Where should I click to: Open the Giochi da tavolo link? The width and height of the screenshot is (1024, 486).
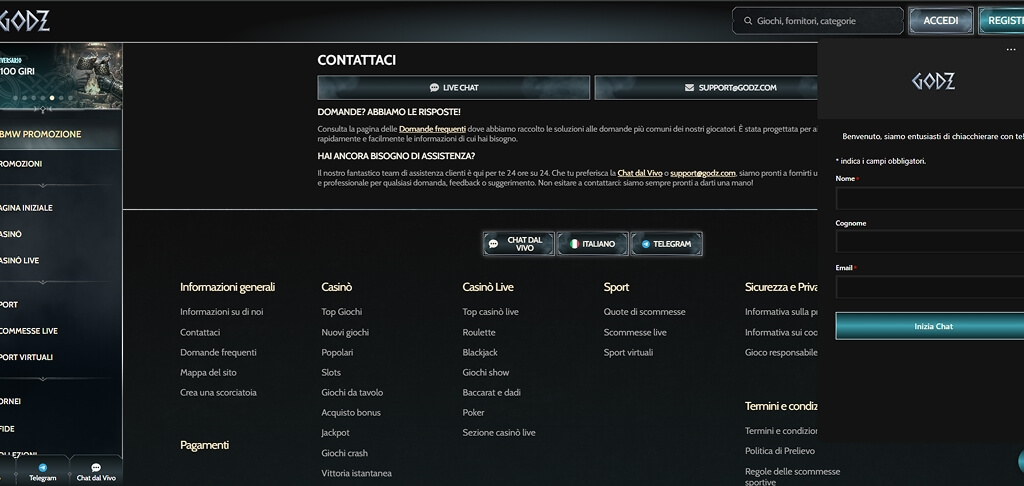(x=352, y=393)
